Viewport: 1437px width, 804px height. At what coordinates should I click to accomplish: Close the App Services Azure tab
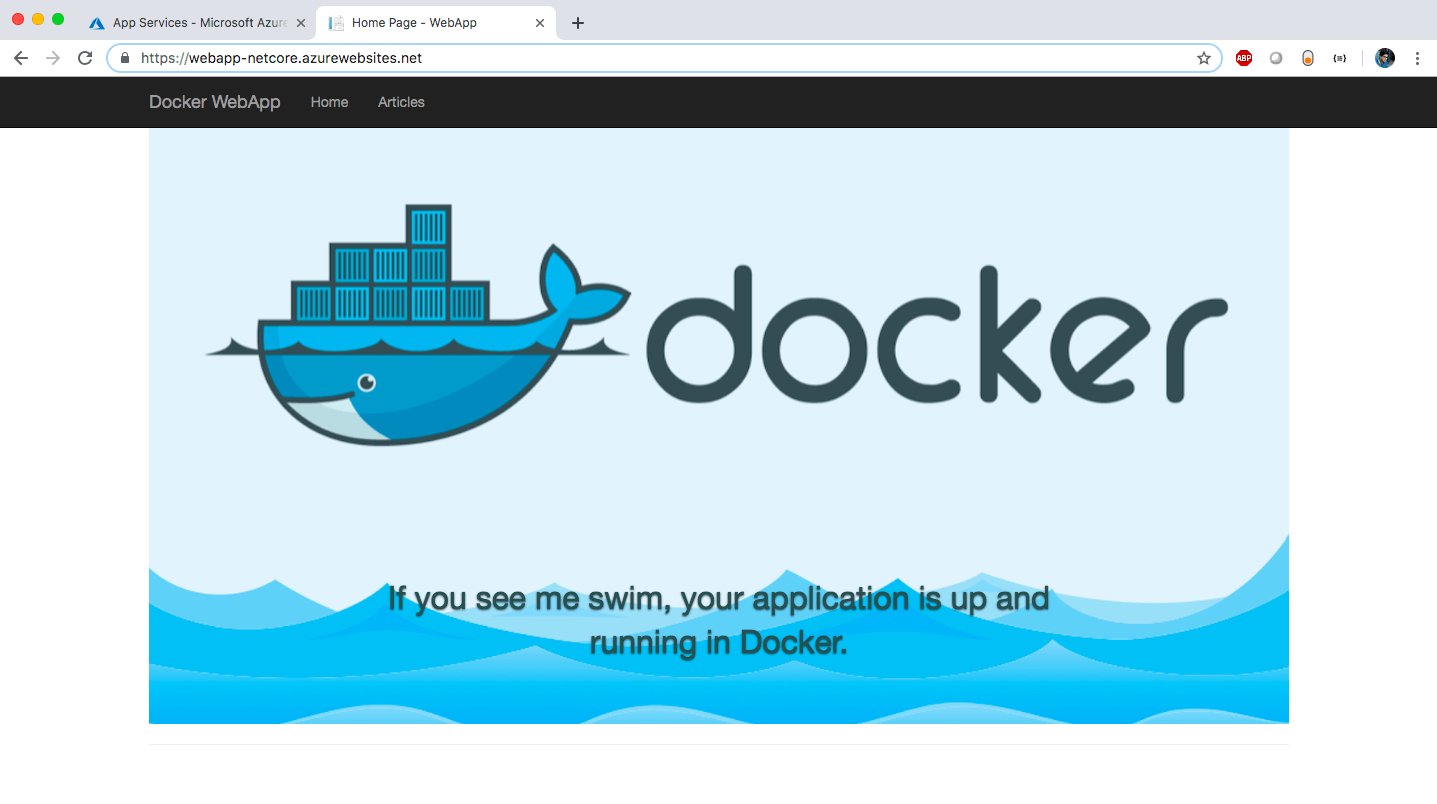(301, 23)
